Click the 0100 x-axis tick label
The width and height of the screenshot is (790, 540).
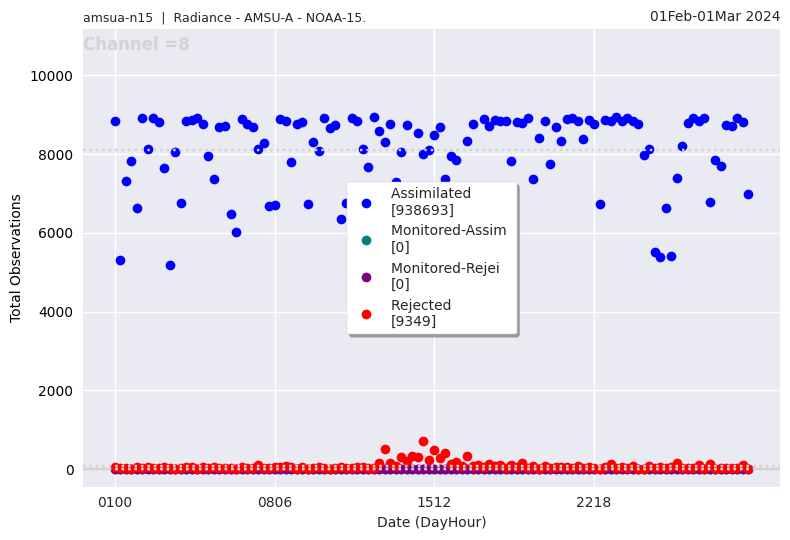(115, 501)
